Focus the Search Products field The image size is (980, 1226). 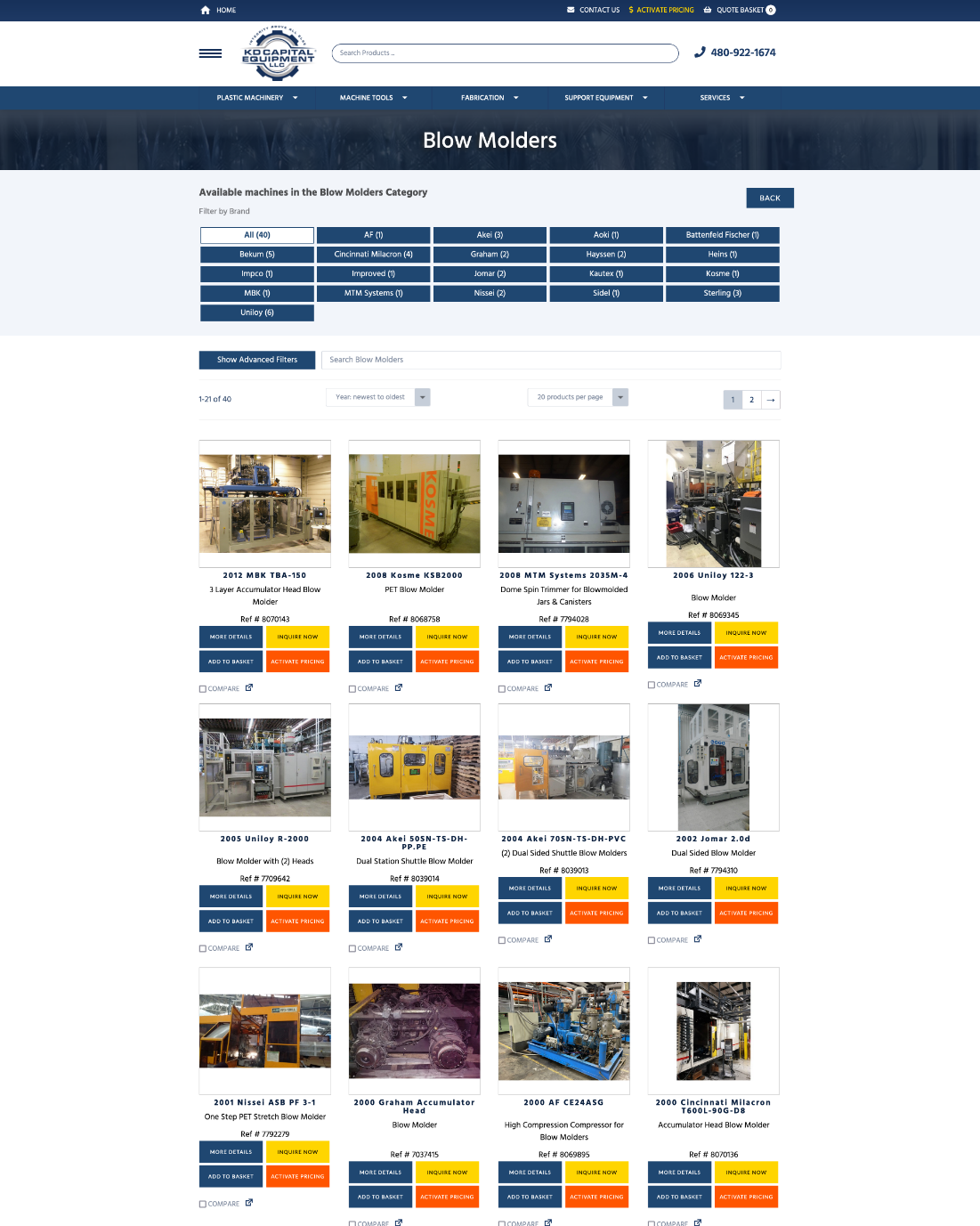coord(506,53)
